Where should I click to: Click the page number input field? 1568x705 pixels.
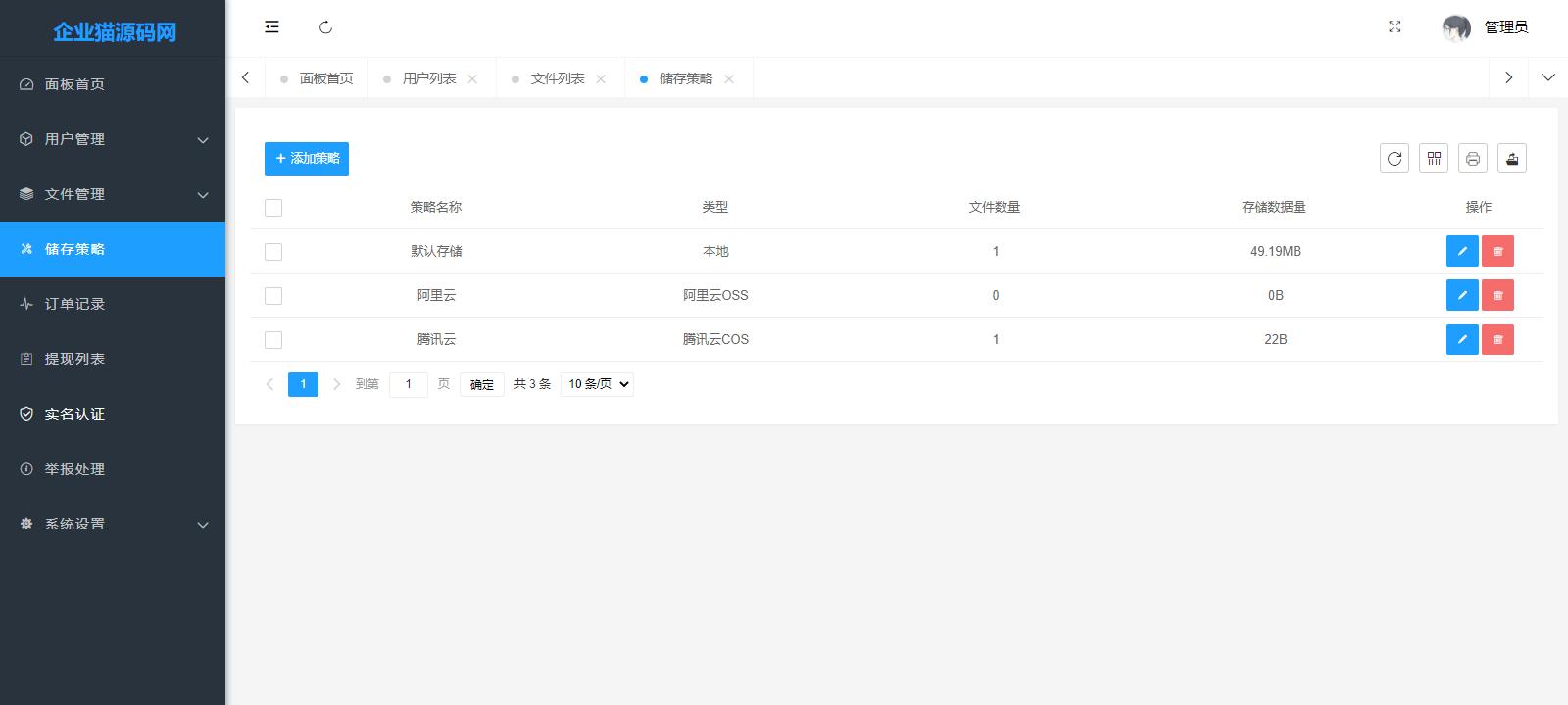(x=408, y=384)
